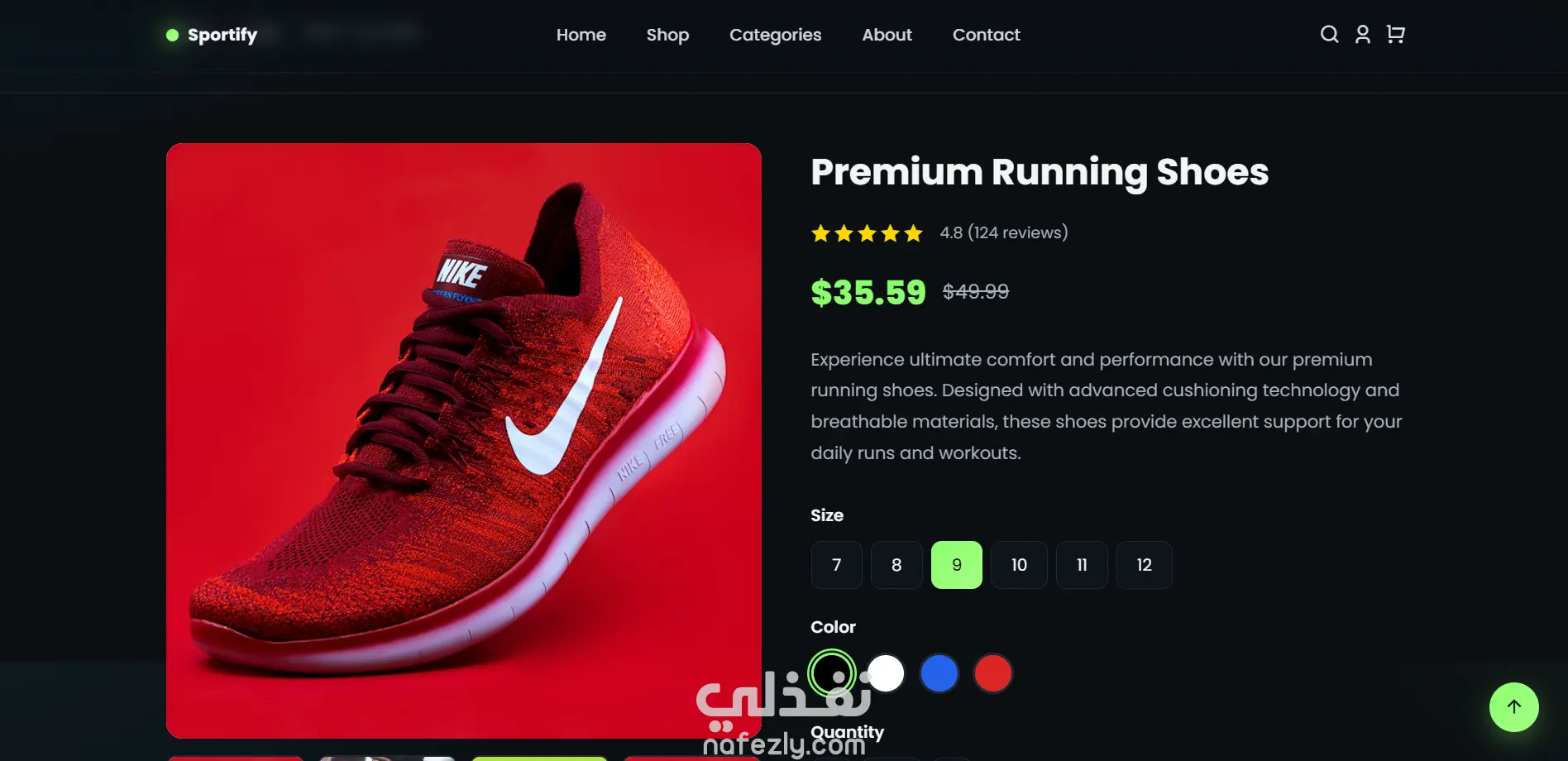Image resolution: width=1568 pixels, height=761 pixels.
Task: Select size 10
Action: (1019, 565)
